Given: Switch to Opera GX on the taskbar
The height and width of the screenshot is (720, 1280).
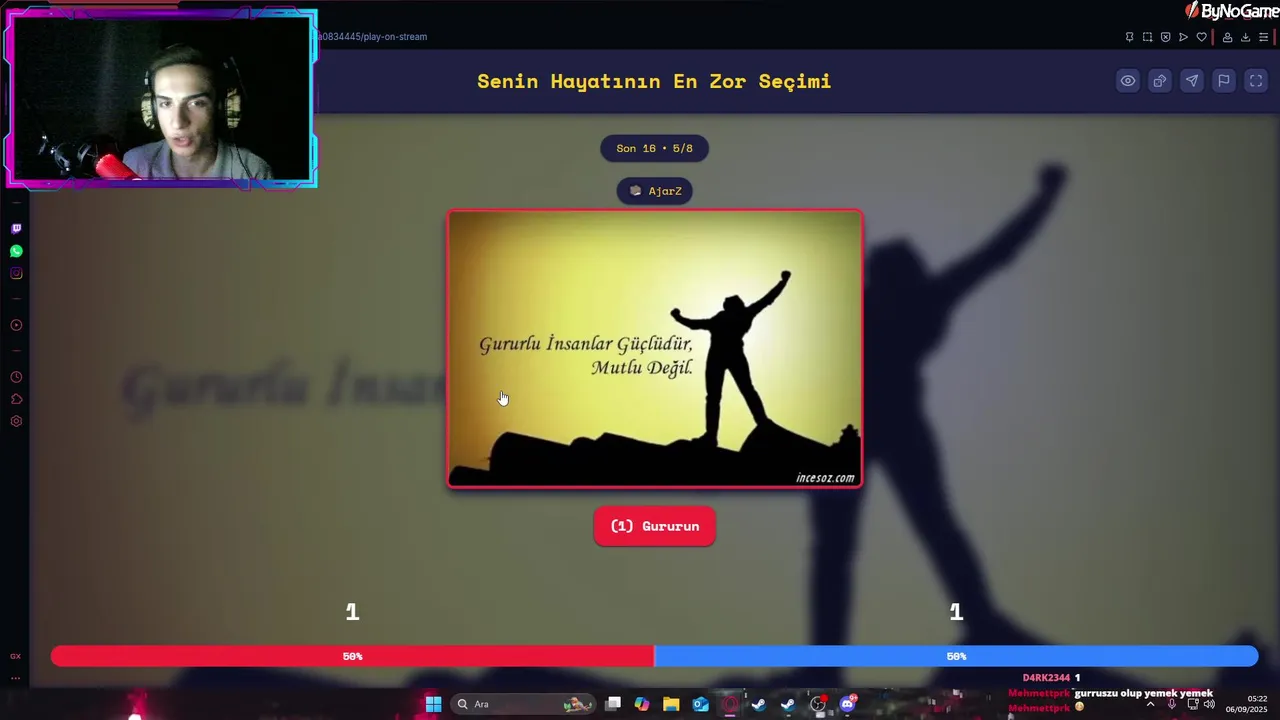Looking at the screenshot, I should click(730, 704).
